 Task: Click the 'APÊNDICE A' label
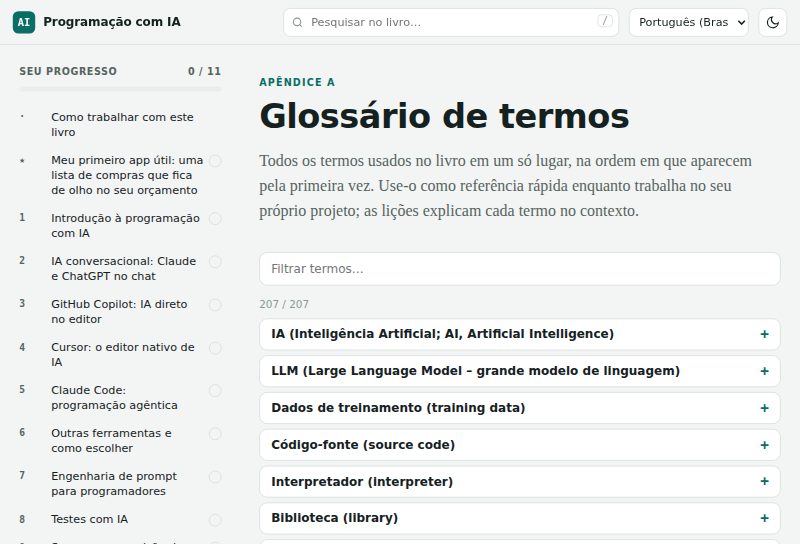pos(297,82)
